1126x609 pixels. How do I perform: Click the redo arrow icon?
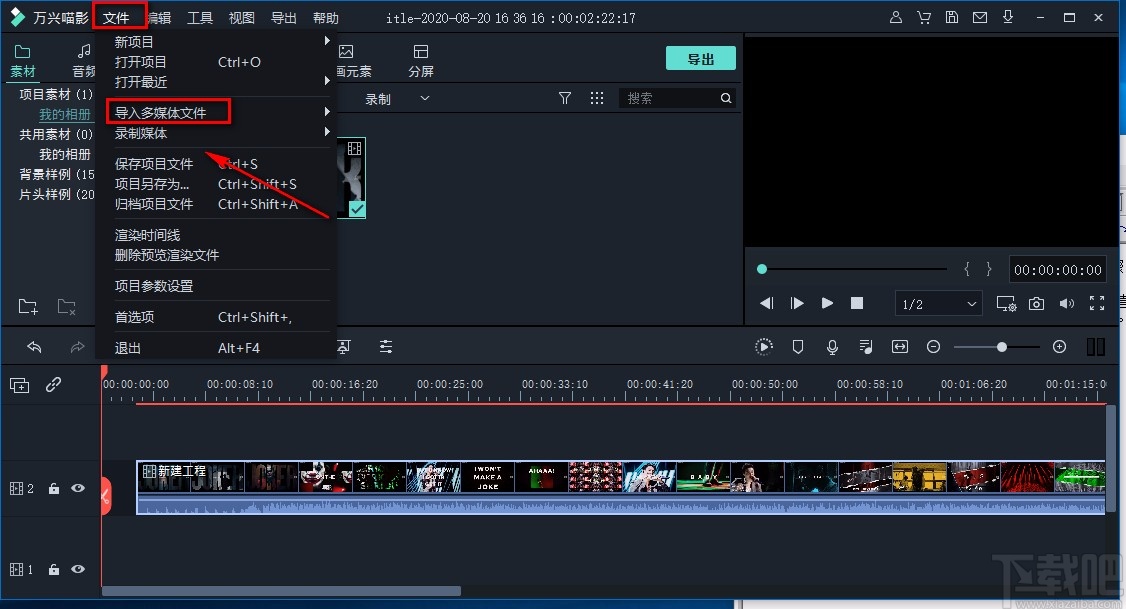[77, 347]
